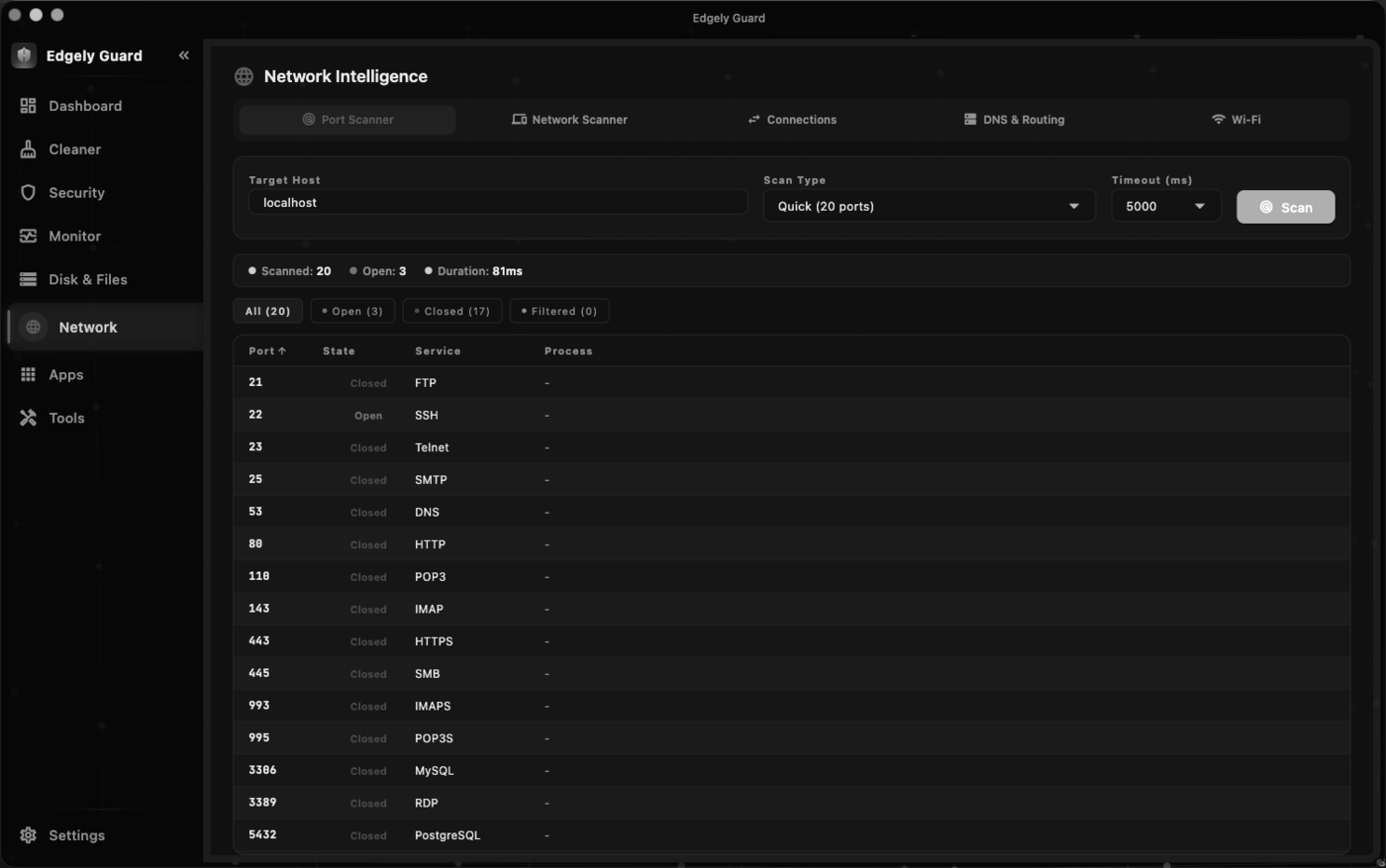
Task: Select the port 80 HTTP row
Action: tap(792, 544)
